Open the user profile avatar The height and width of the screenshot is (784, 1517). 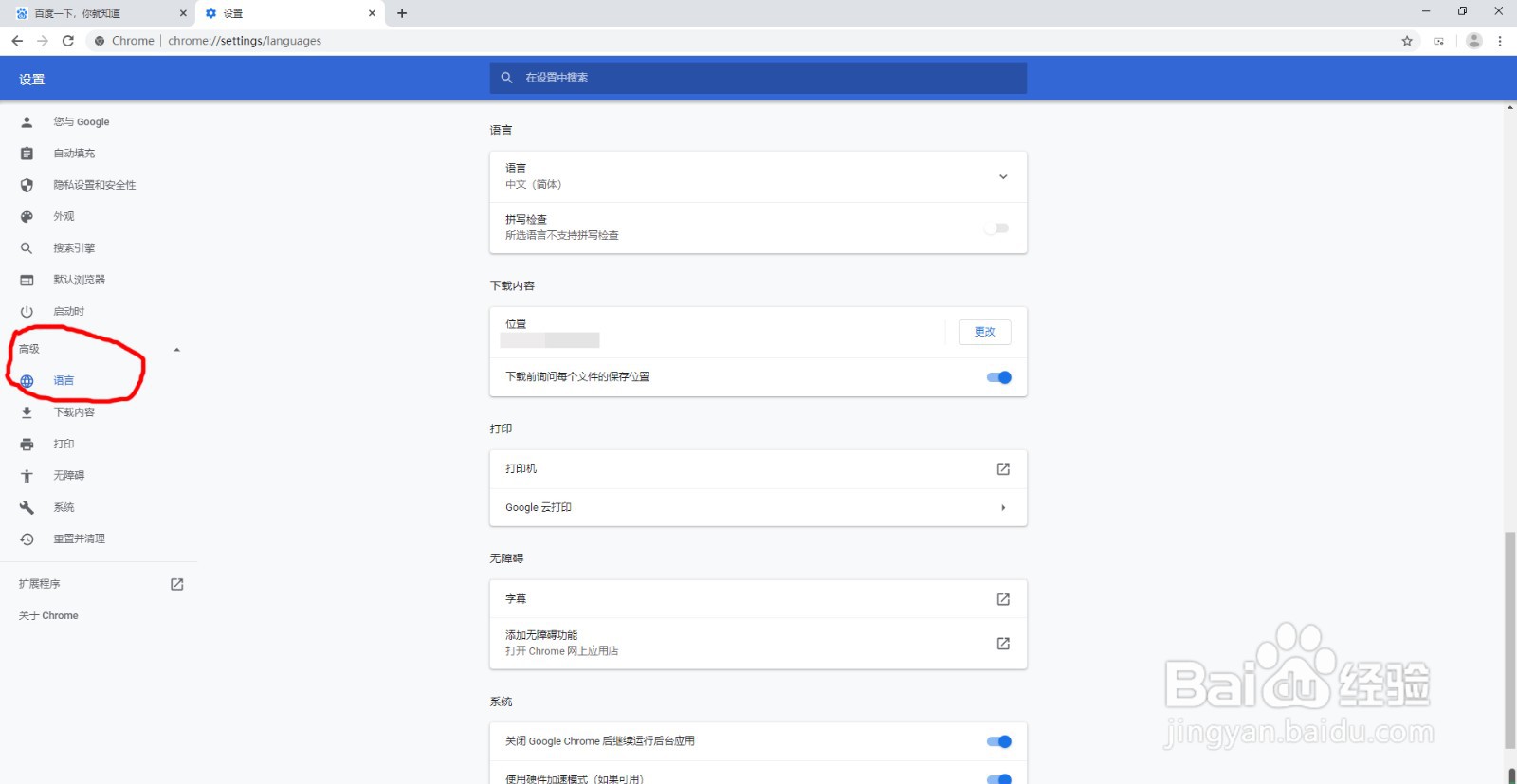(1473, 41)
